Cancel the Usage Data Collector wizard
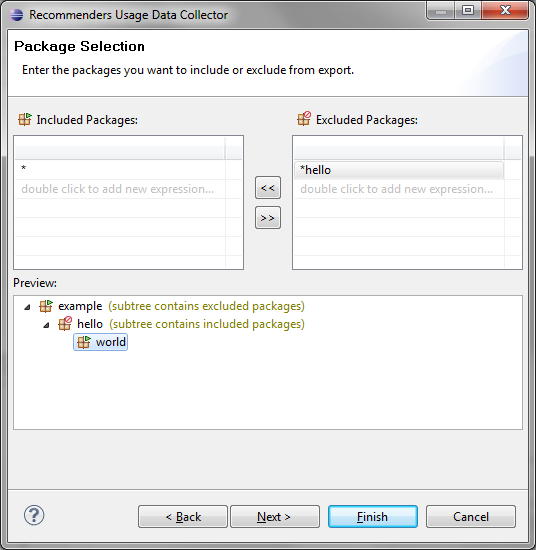Screen dimensions: 536x550 point(471,516)
